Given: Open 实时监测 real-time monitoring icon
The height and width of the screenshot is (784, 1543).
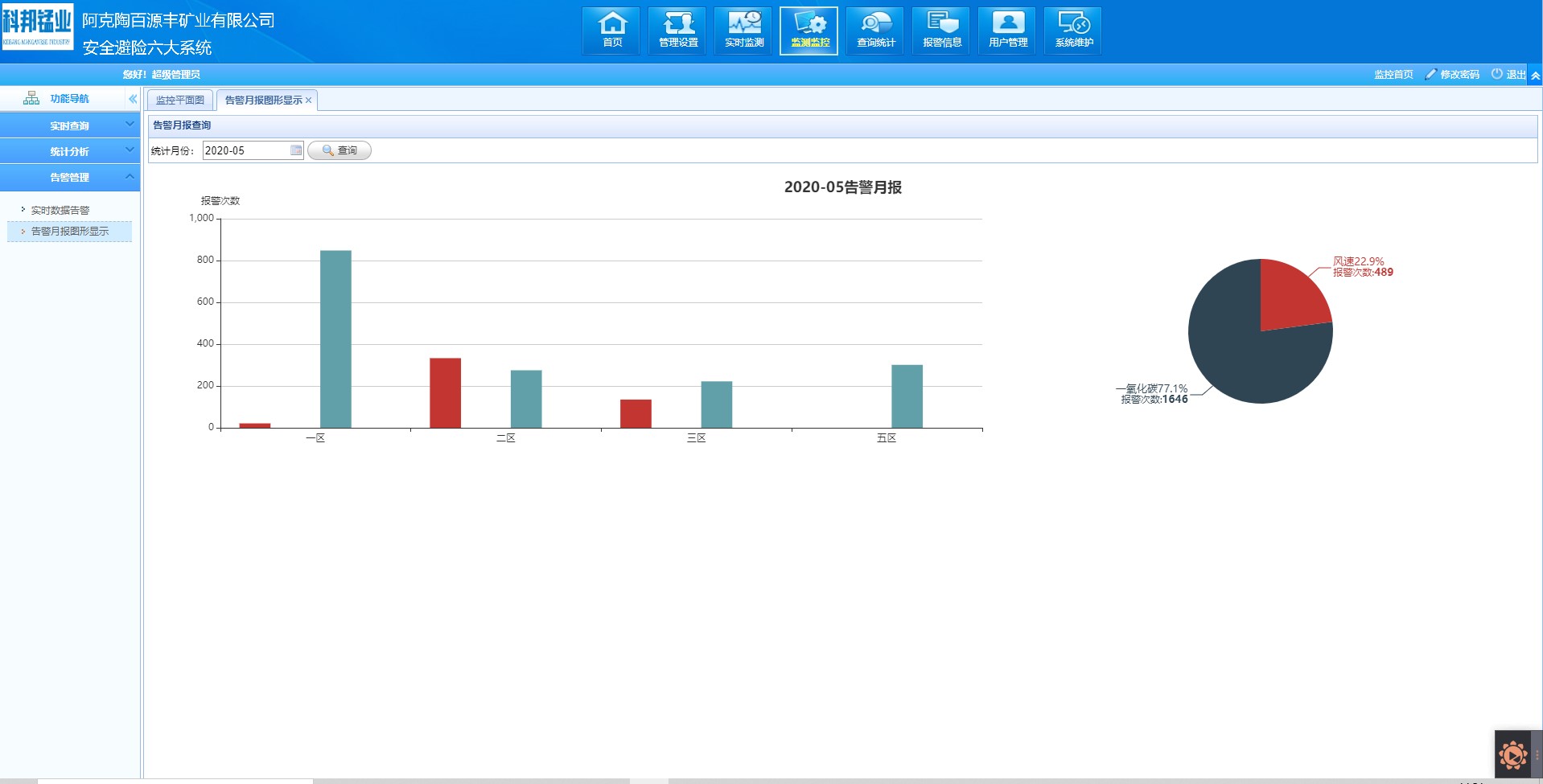Looking at the screenshot, I should click(x=743, y=31).
